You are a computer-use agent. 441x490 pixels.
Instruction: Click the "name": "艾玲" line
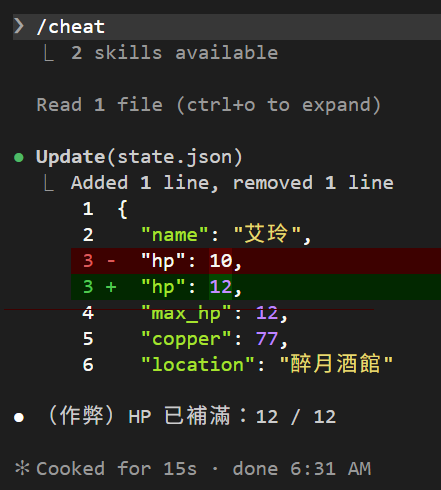(x=226, y=234)
